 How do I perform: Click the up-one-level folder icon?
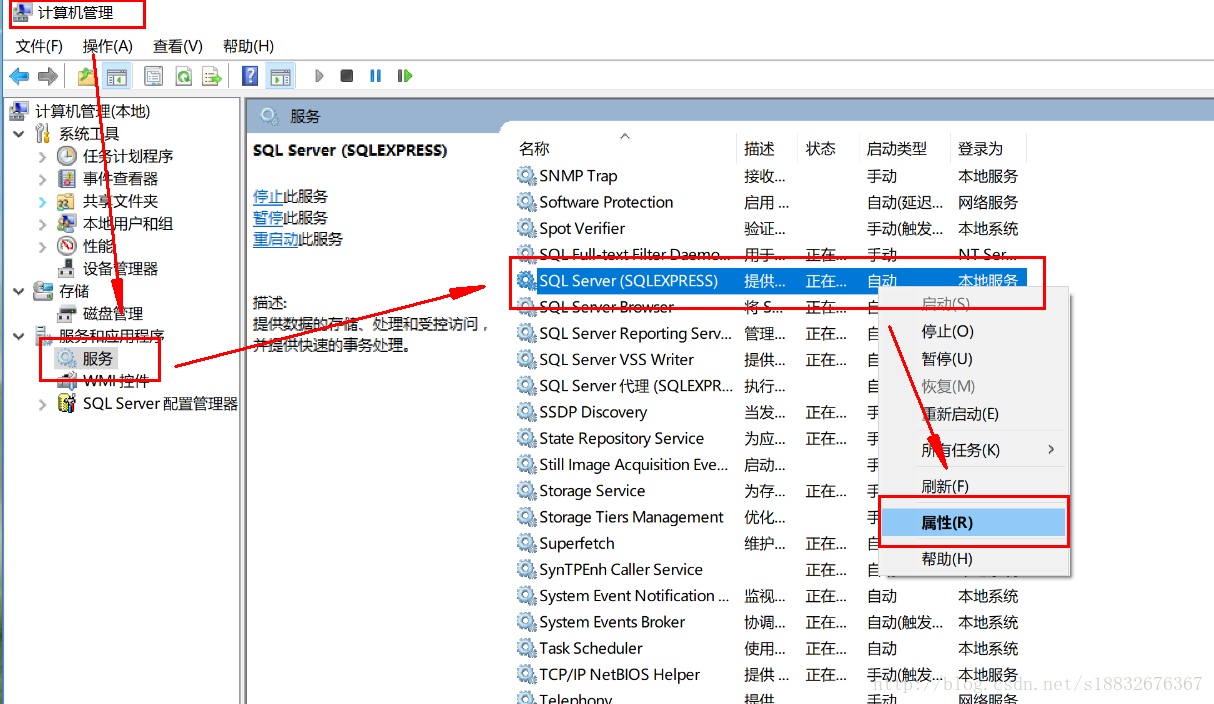pyautogui.click(x=88, y=76)
